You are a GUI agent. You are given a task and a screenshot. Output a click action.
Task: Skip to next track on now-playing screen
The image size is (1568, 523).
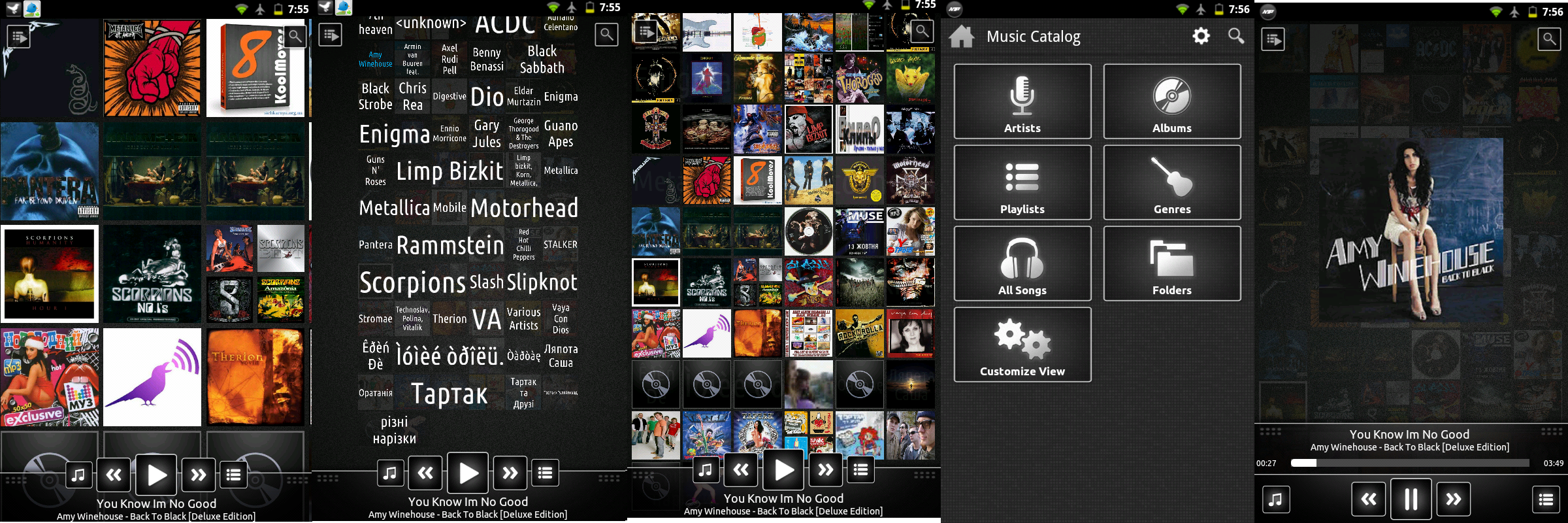point(1454,499)
